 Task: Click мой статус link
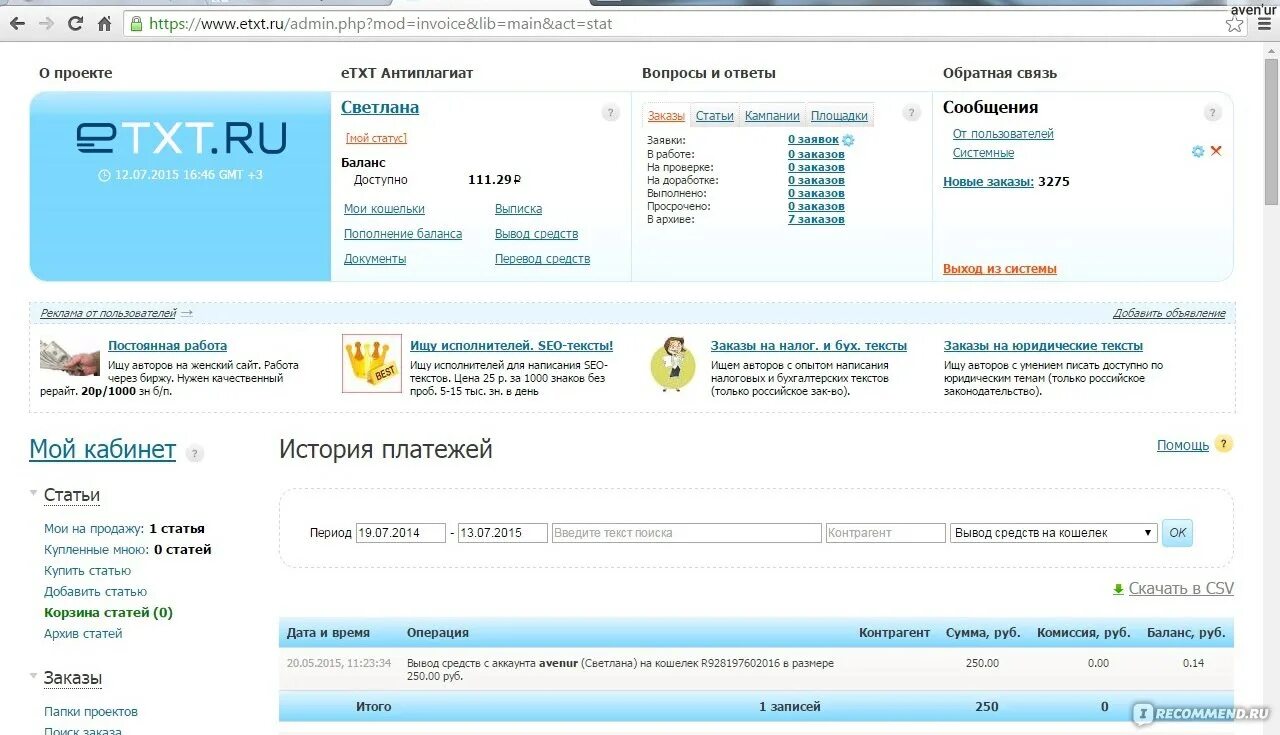click(376, 138)
